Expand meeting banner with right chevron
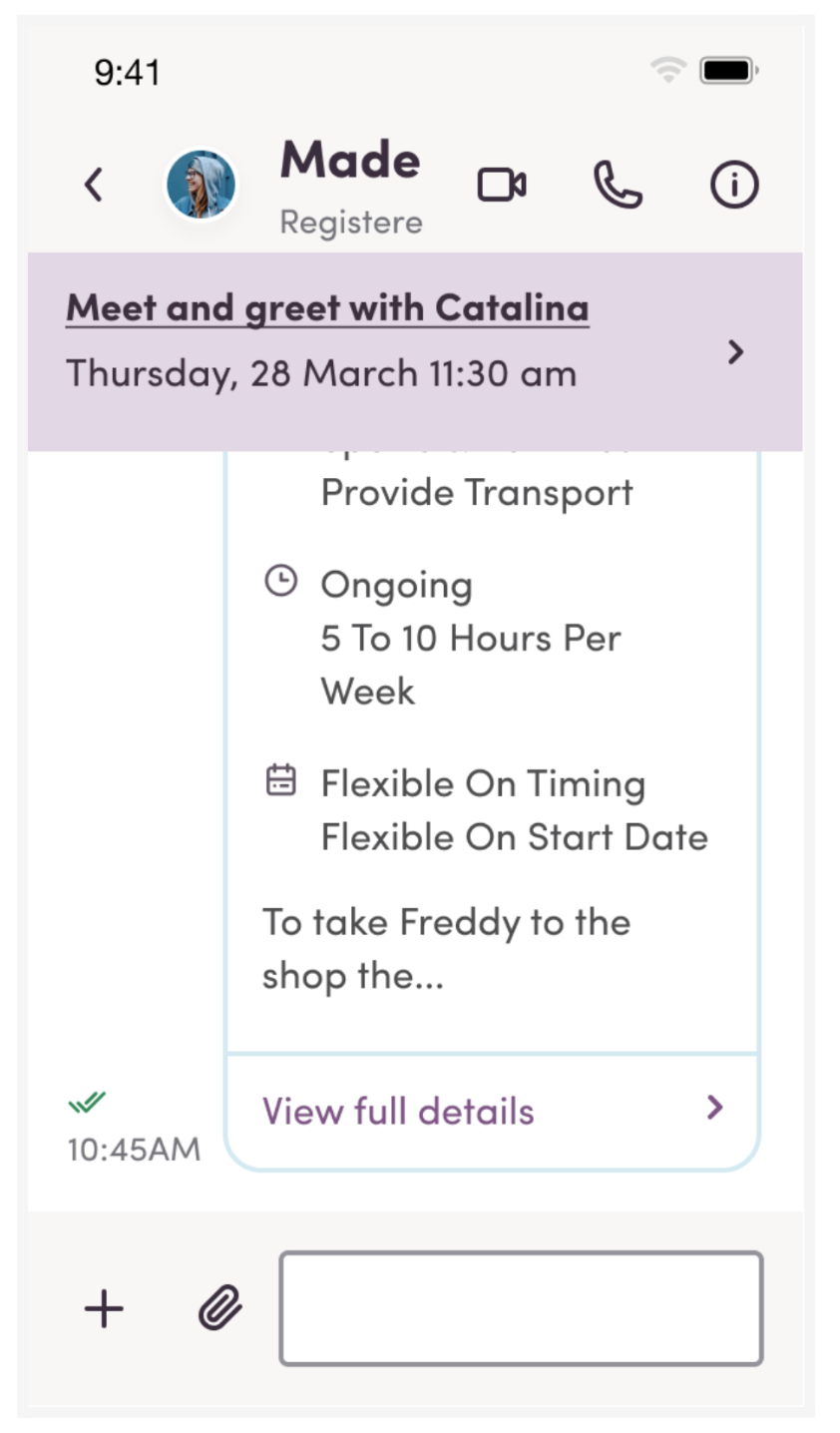 pyautogui.click(x=736, y=351)
